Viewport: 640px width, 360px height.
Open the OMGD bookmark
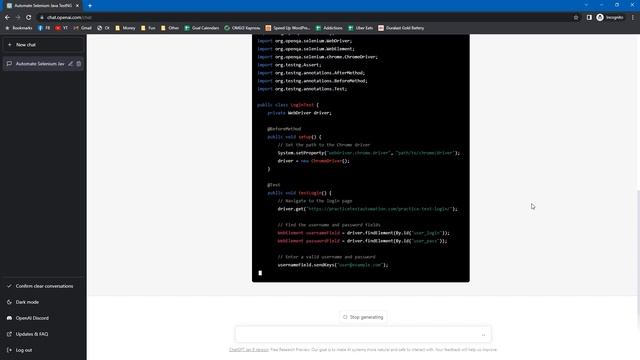(x=242, y=28)
